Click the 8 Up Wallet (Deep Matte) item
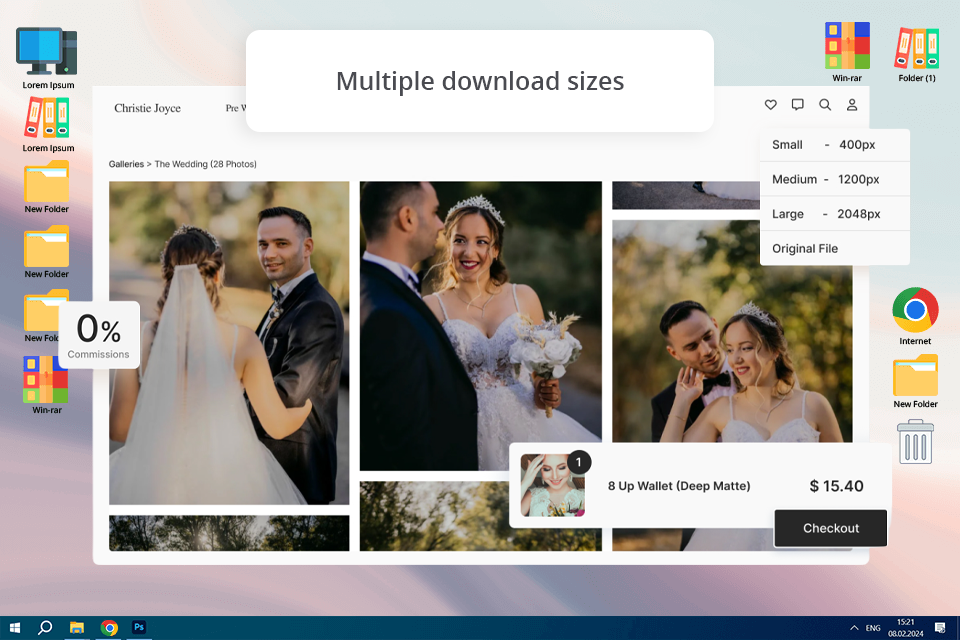Image resolution: width=960 pixels, height=640 pixels. tap(679, 486)
